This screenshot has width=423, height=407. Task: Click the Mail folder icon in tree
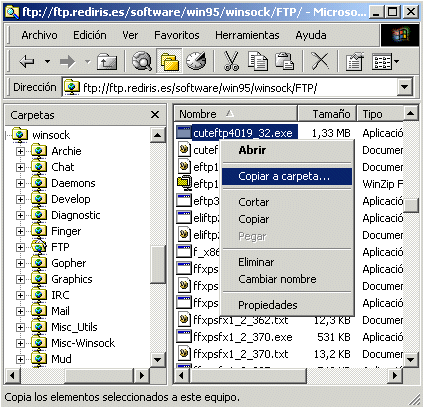pyautogui.click(x=39, y=311)
